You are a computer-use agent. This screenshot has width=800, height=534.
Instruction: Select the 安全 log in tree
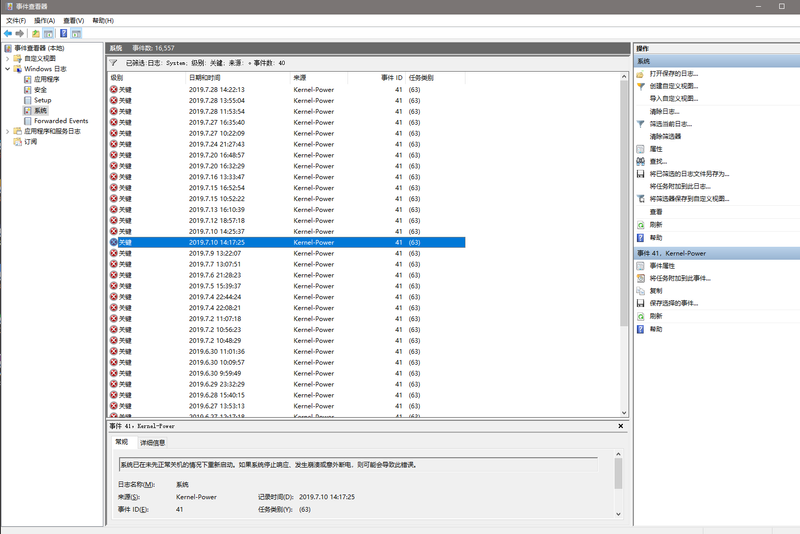coord(40,90)
